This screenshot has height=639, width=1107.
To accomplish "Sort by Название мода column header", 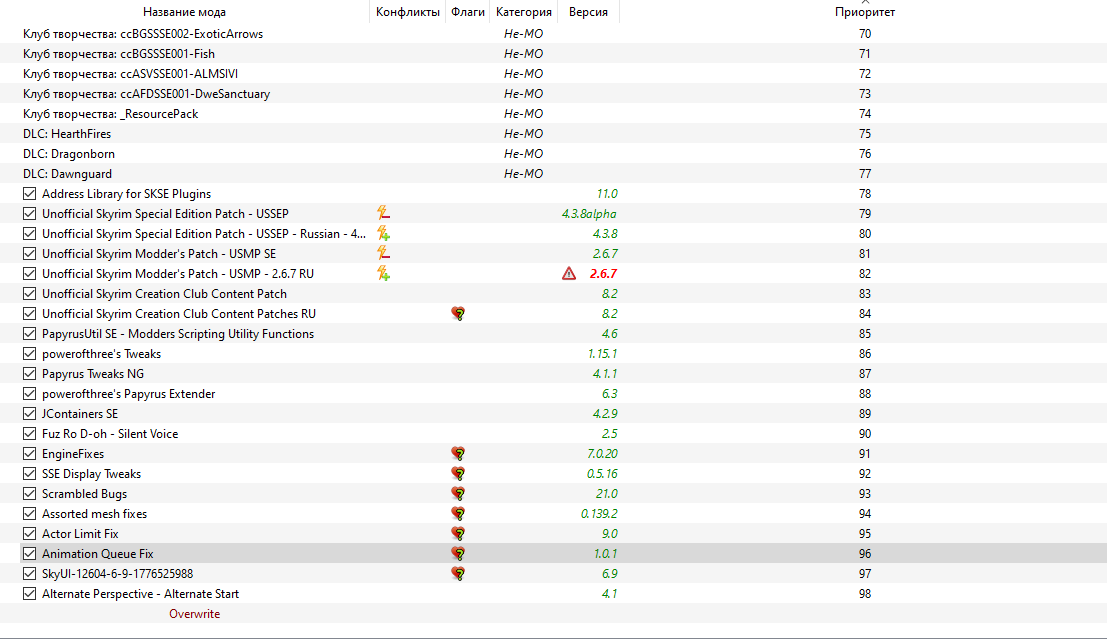I will point(184,12).
